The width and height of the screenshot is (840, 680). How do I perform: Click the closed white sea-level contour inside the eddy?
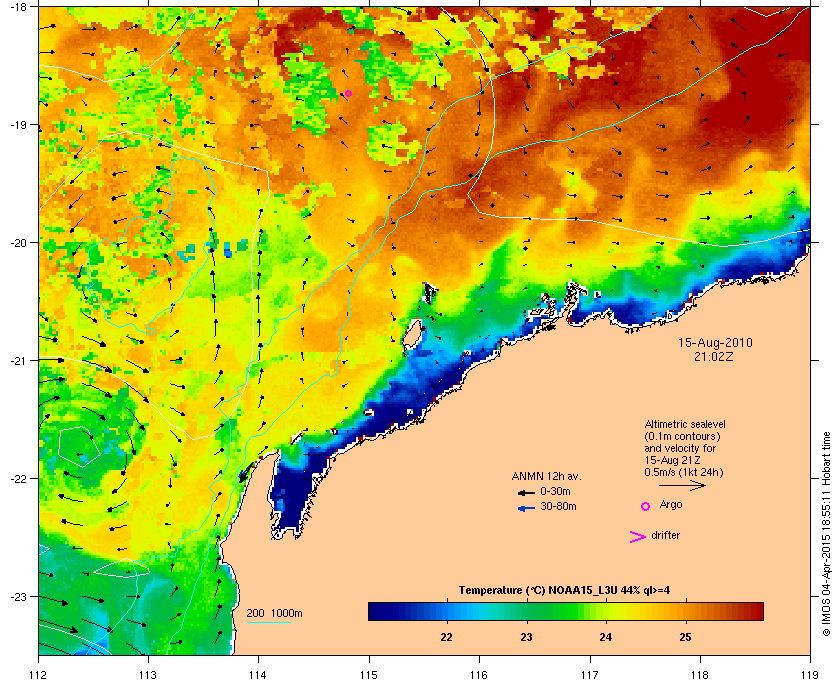[x=79, y=446]
